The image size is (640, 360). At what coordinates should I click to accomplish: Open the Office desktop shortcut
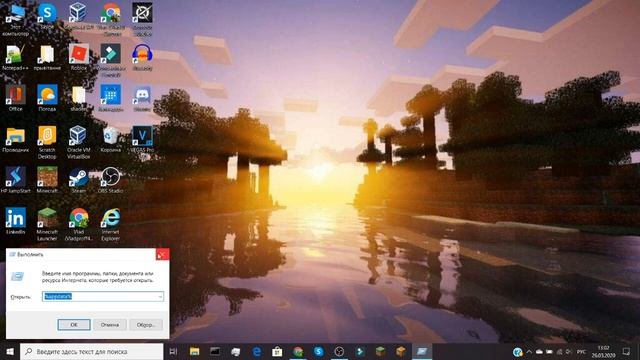[x=16, y=98]
